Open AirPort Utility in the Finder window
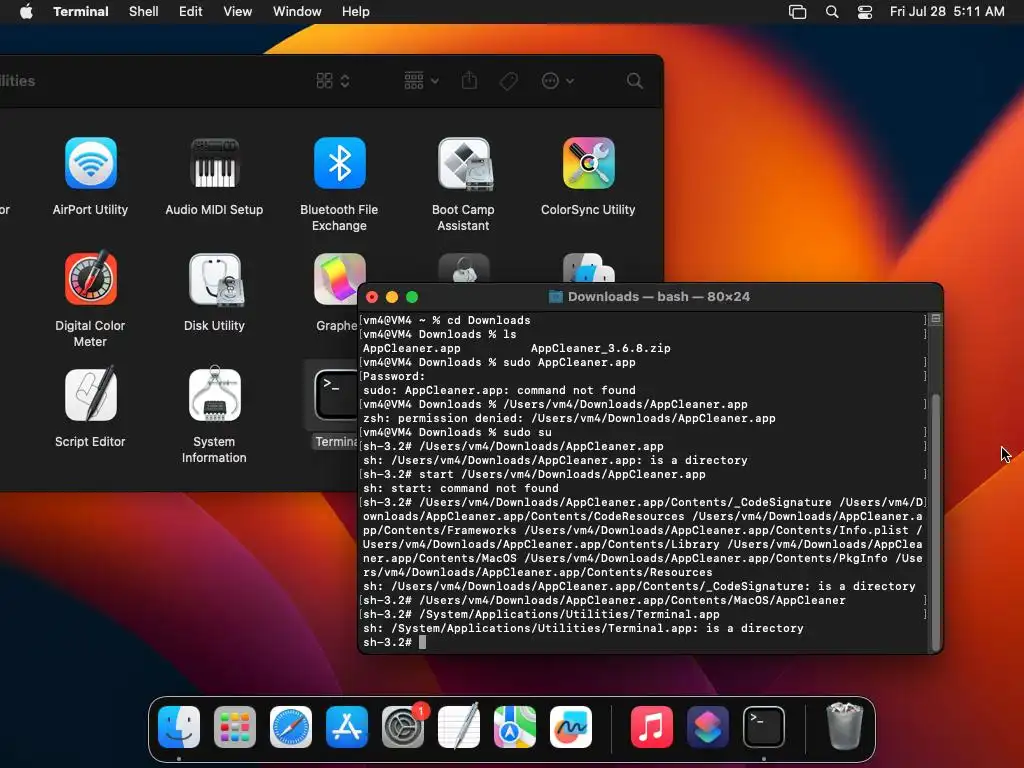1024x768 pixels. tap(91, 163)
